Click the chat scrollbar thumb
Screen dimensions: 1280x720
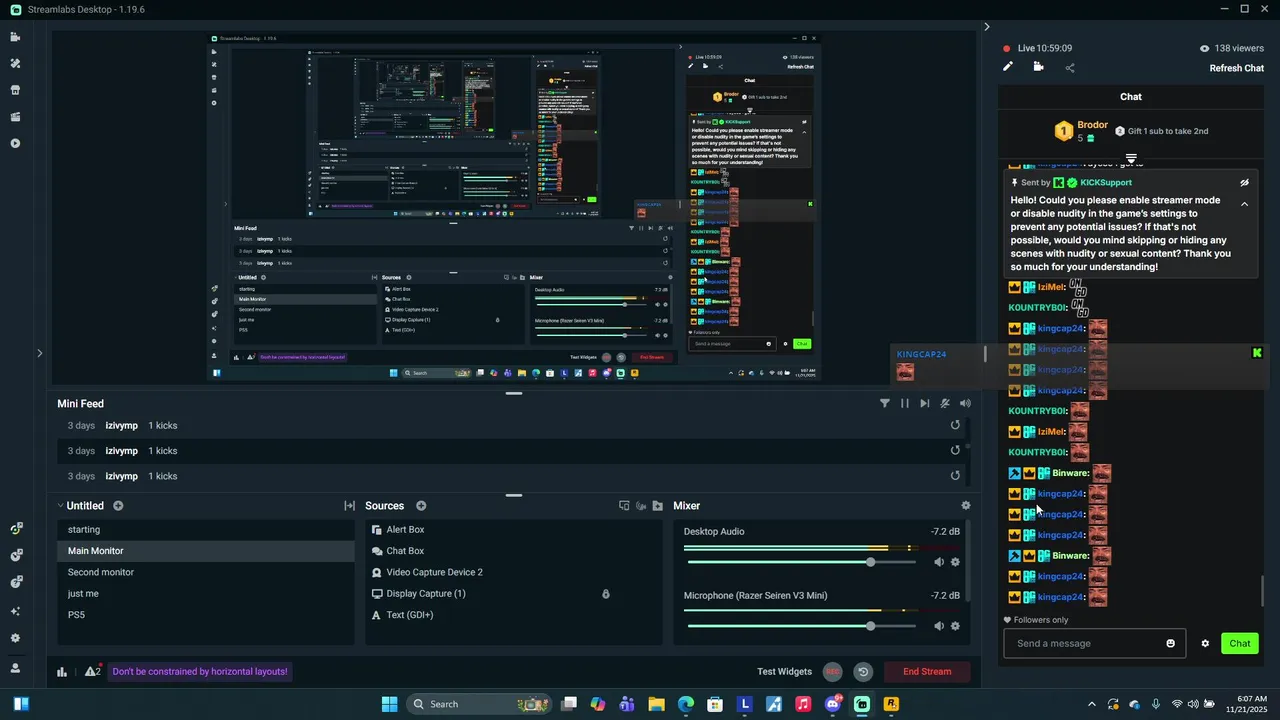click(1262, 591)
